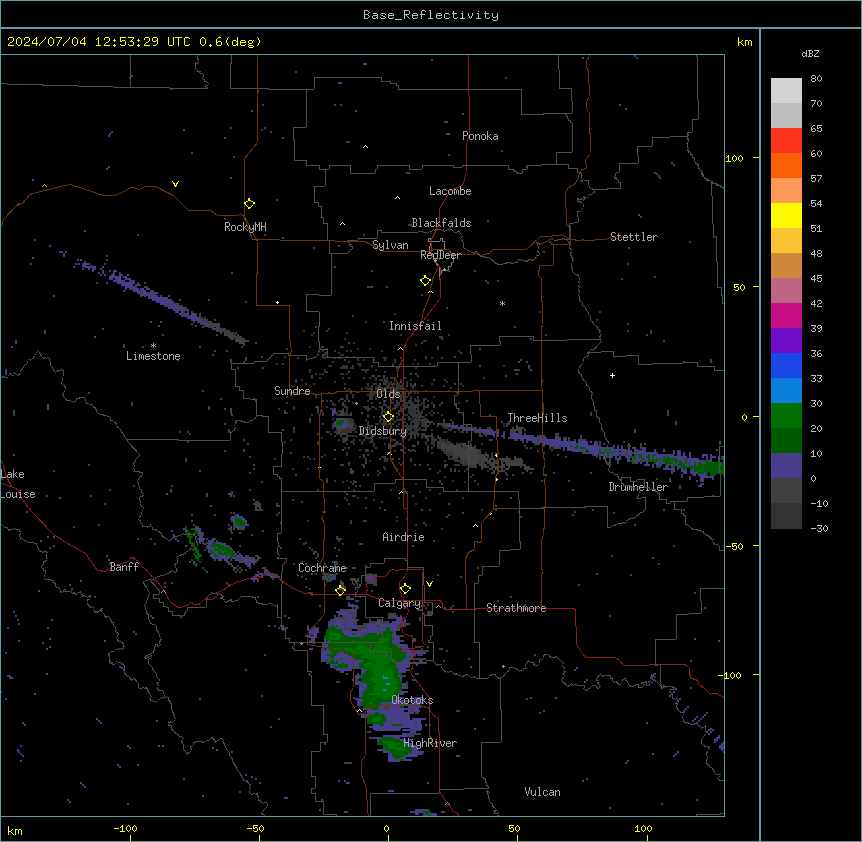Click the Okotoks label
The width and height of the screenshot is (862, 842).
(412, 700)
